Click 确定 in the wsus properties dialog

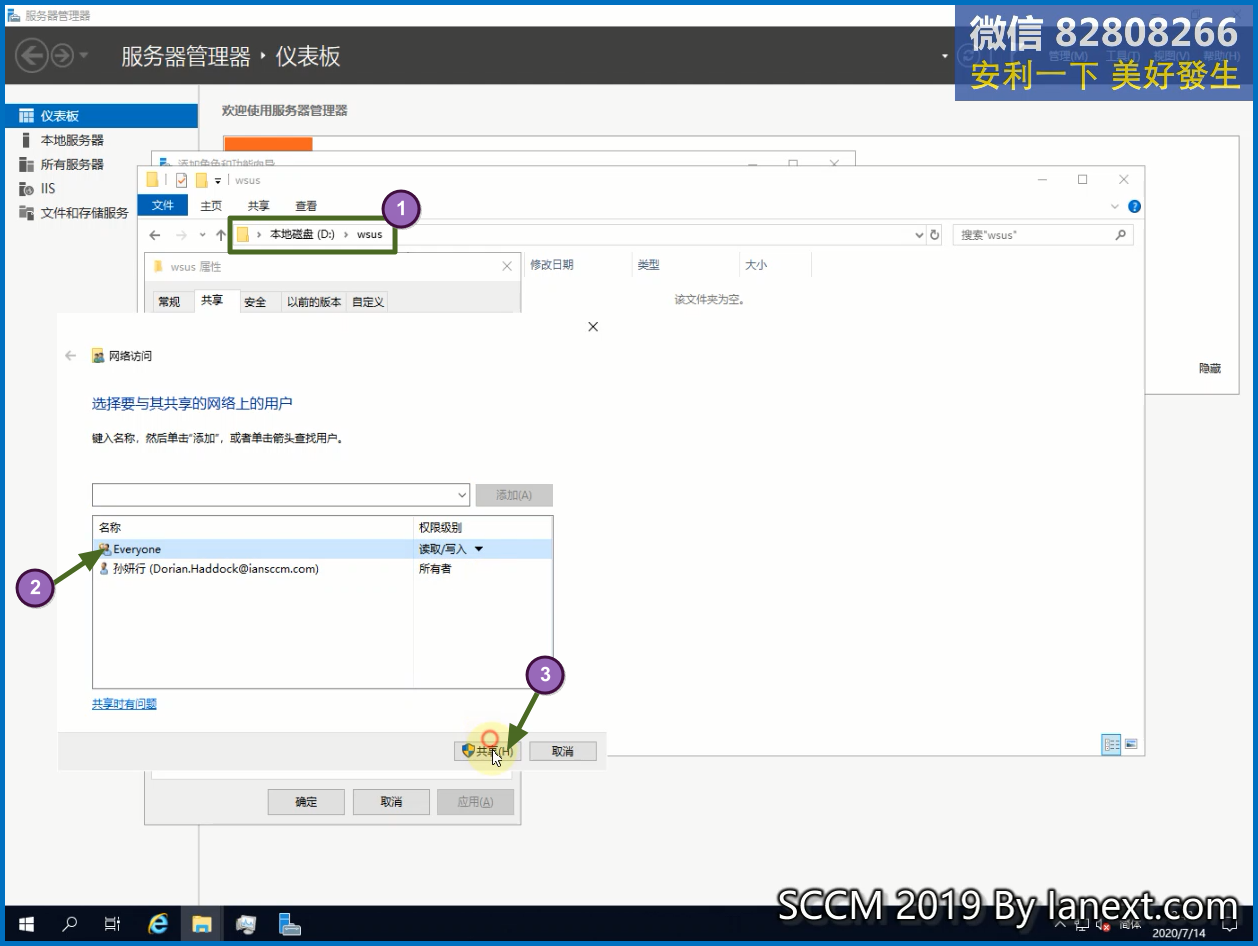pos(306,802)
